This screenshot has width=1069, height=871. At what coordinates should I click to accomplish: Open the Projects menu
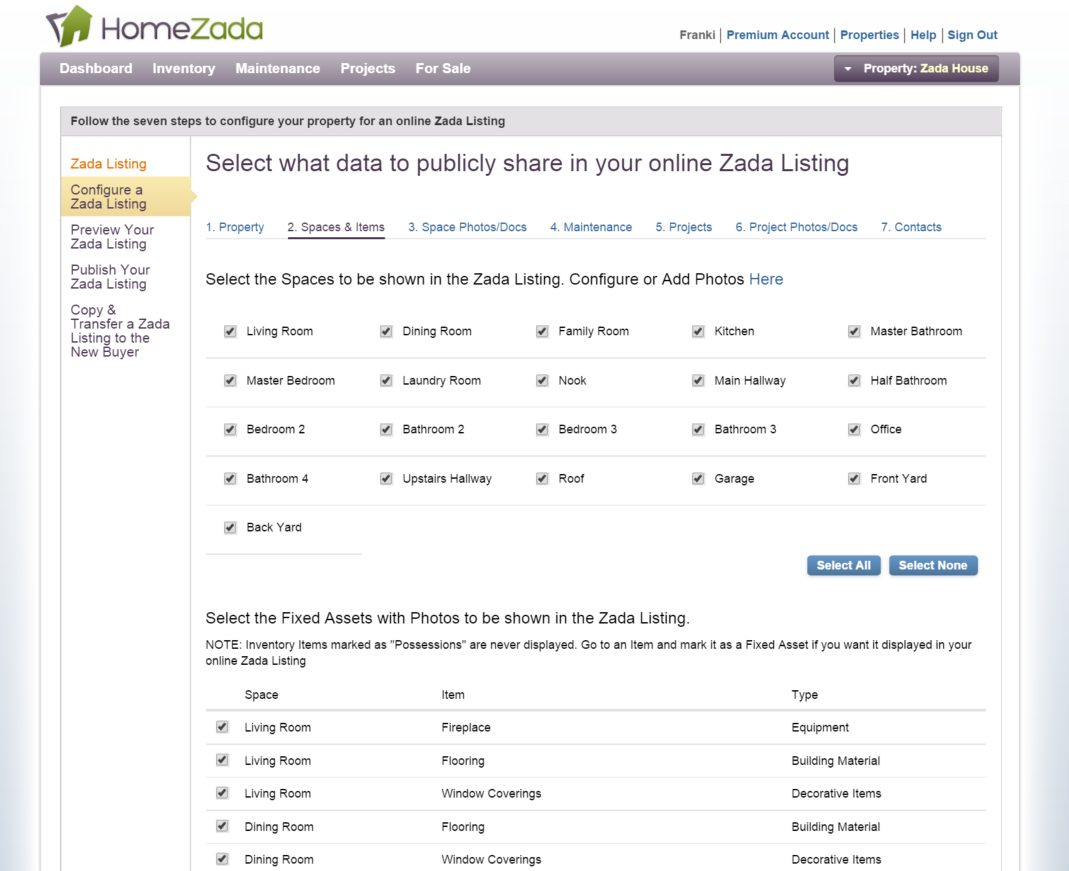click(367, 69)
